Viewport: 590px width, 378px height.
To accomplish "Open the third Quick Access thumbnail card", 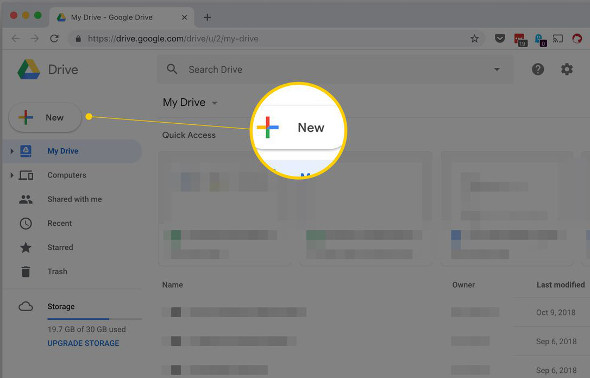I will (x=507, y=208).
